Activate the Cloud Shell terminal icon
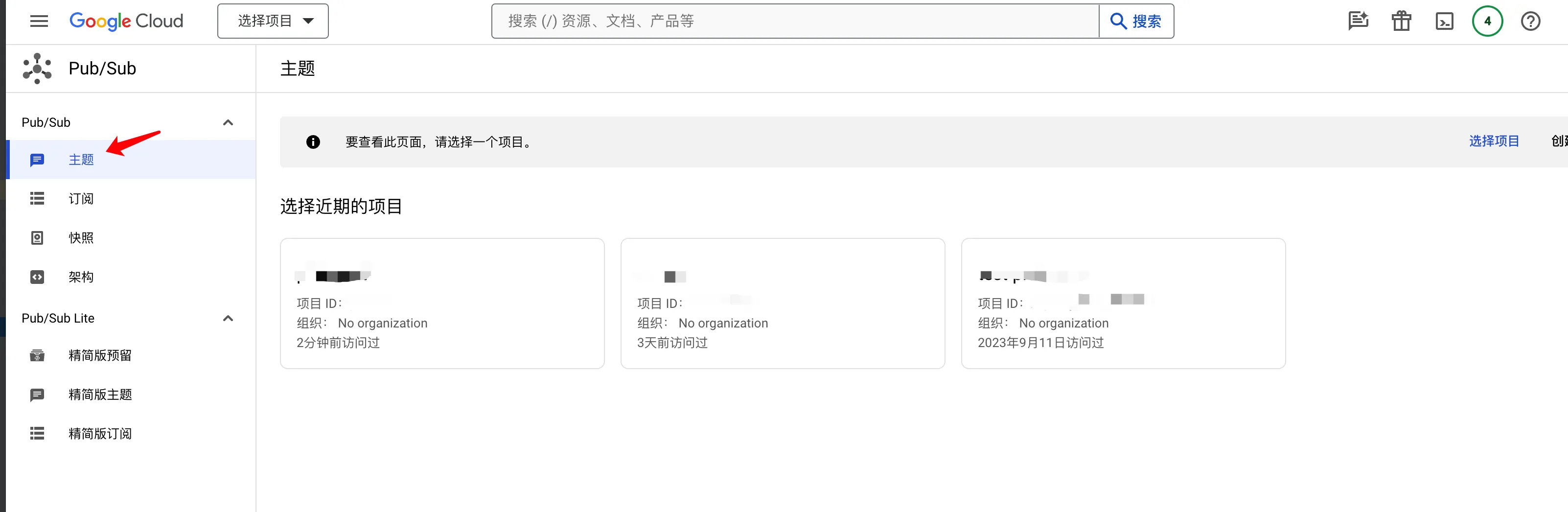This screenshot has height=512, width=1568. coord(1445,22)
